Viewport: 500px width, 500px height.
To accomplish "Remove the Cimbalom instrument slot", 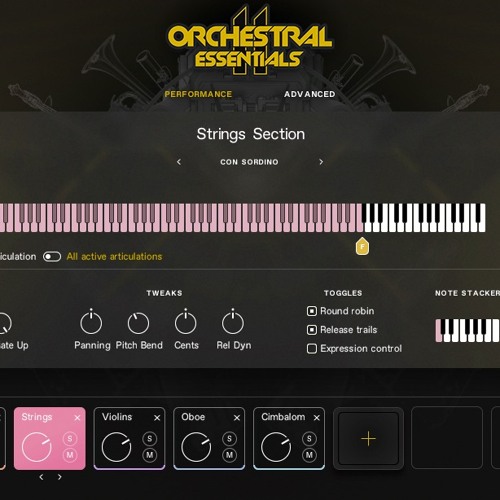I will coord(317,418).
